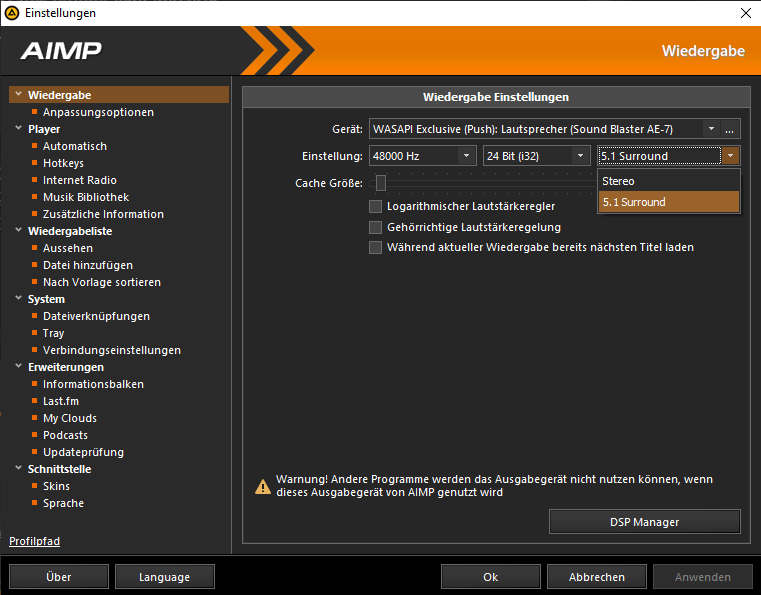
Task: Click the Language button
Action: coord(165,577)
